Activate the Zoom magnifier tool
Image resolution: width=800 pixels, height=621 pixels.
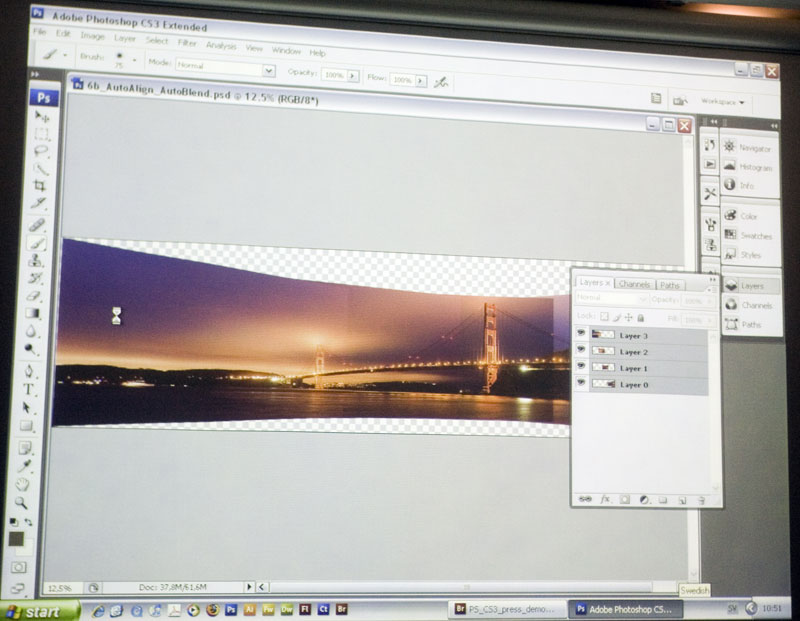(21, 502)
